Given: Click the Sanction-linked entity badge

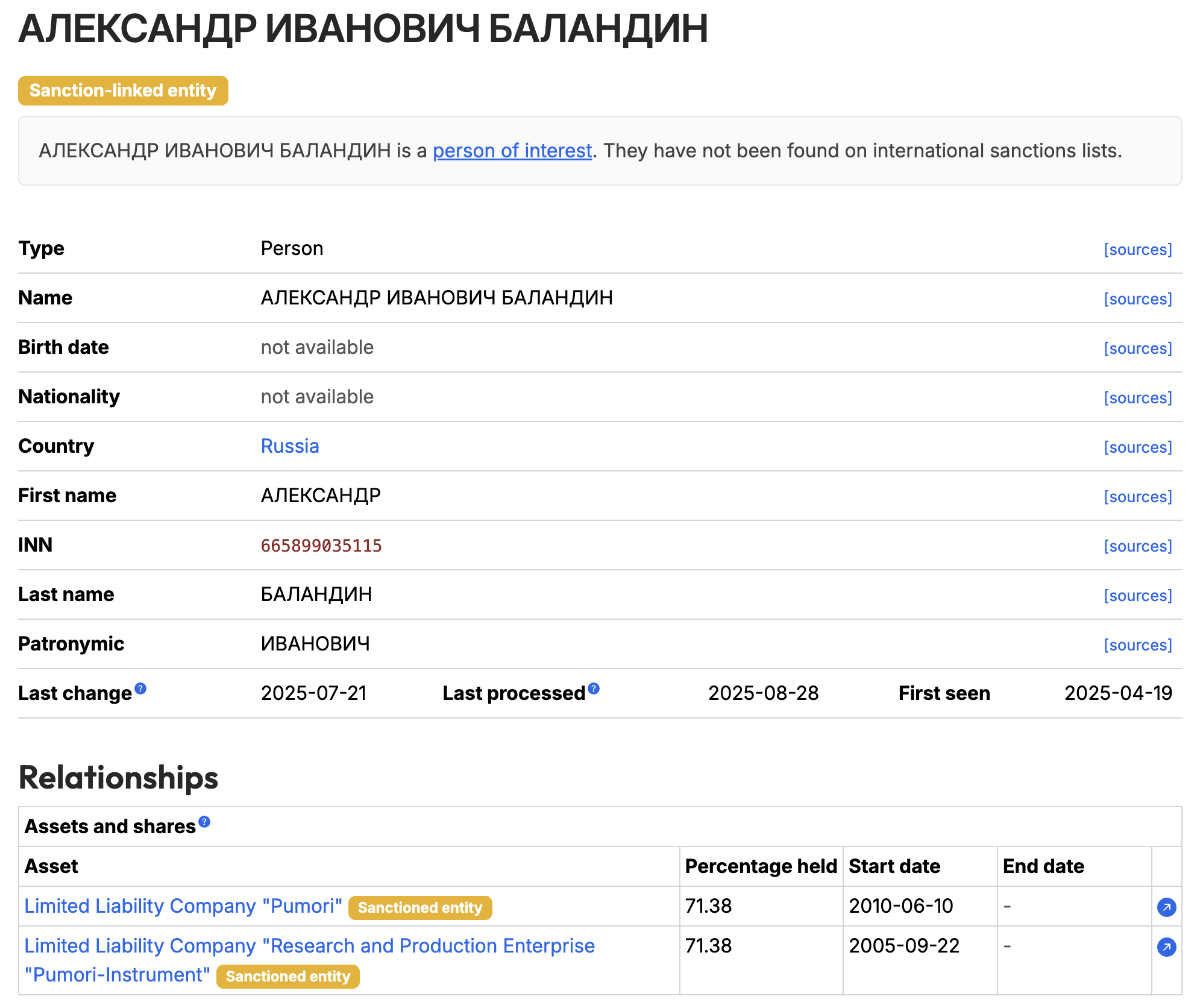Looking at the screenshot, I should [123, 90].
